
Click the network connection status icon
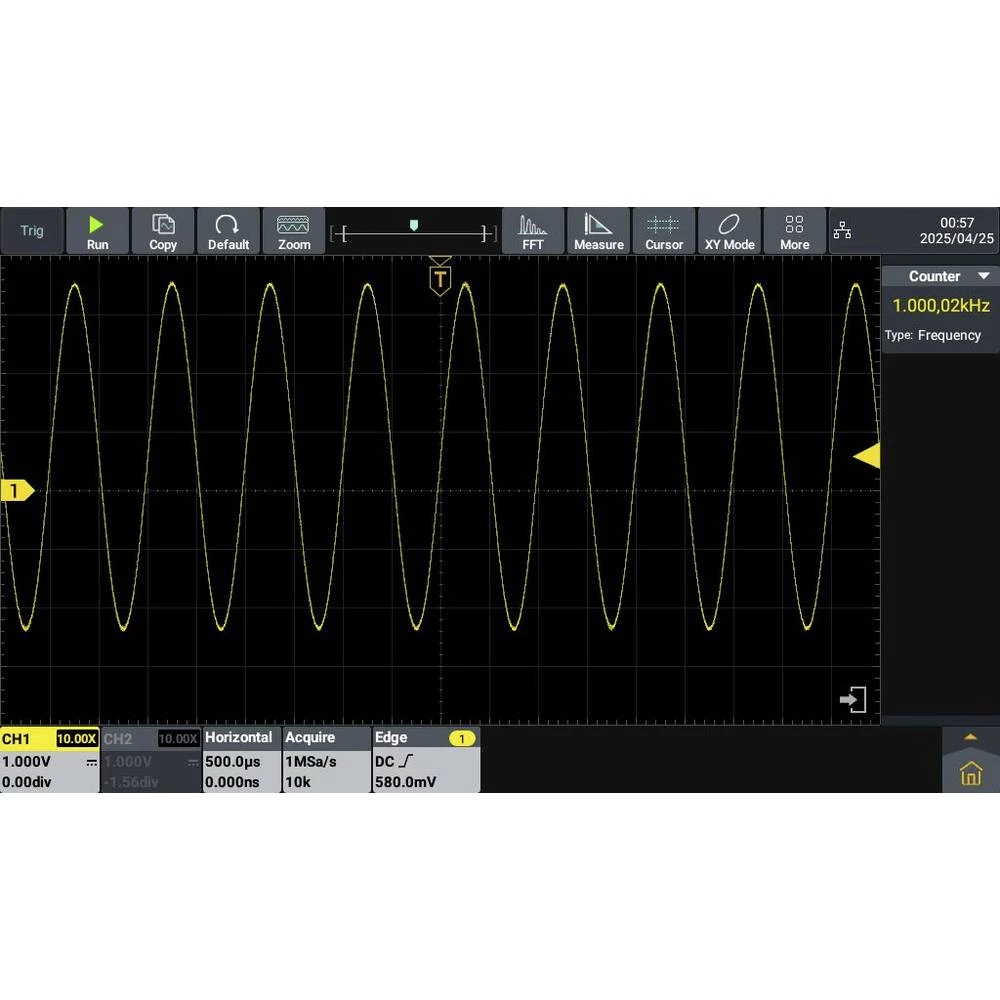843,231
